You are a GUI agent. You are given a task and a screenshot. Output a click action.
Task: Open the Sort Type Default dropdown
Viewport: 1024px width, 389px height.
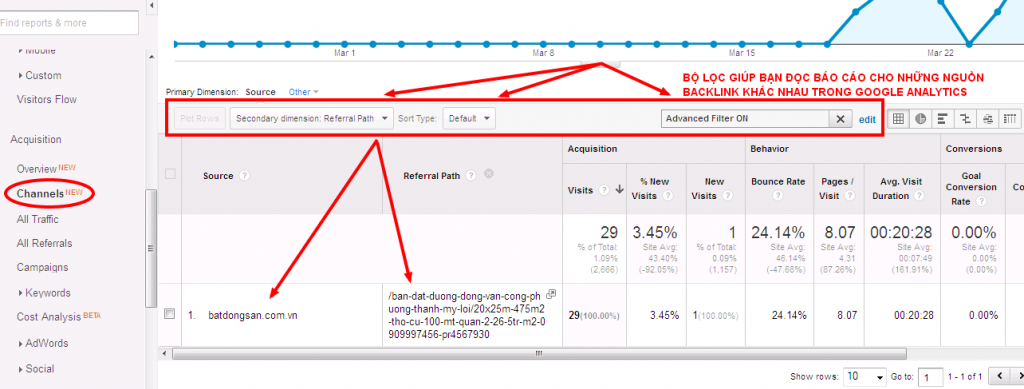pos(469,119)
